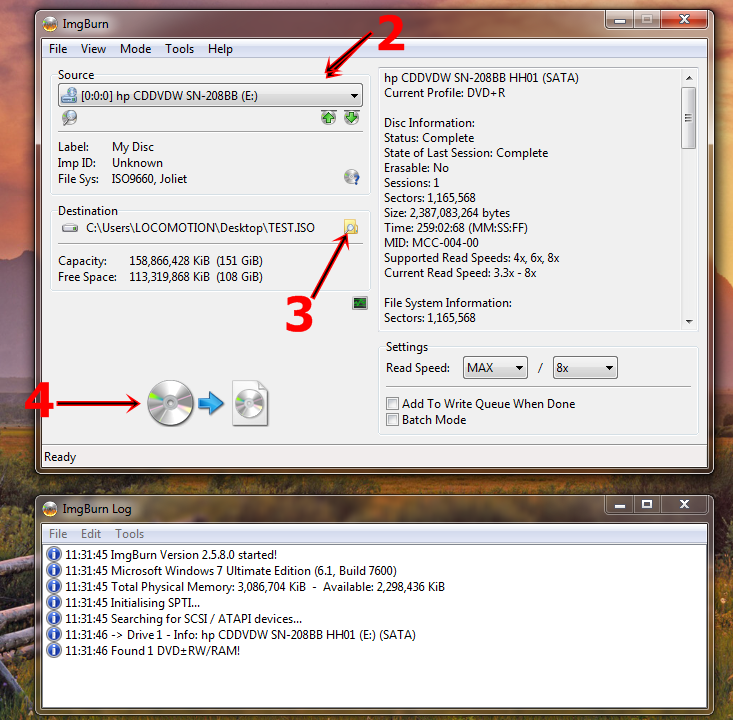The width and height of the screenshot is (733, 720).
Task: Click log row 'Searching for SCSI / ATAPI devices...'
Action: 183,619
